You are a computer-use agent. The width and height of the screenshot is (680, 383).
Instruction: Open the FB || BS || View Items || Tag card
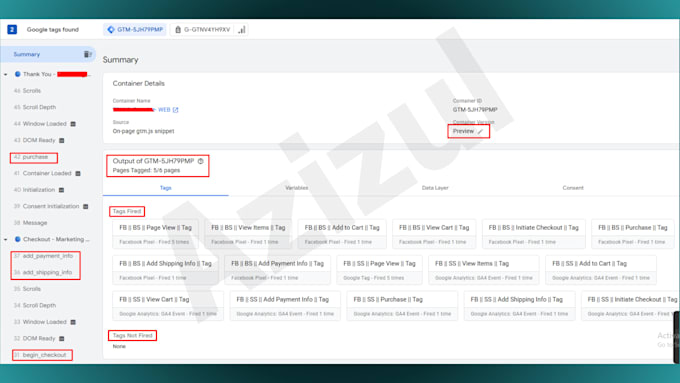pos(248,234)
